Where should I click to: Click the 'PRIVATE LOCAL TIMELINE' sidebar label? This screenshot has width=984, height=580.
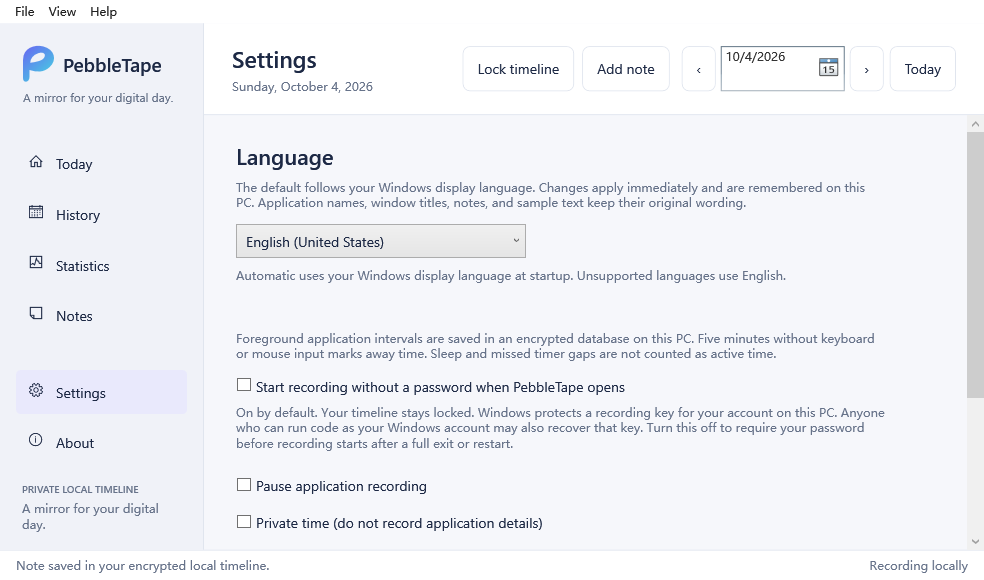point(80,490)
